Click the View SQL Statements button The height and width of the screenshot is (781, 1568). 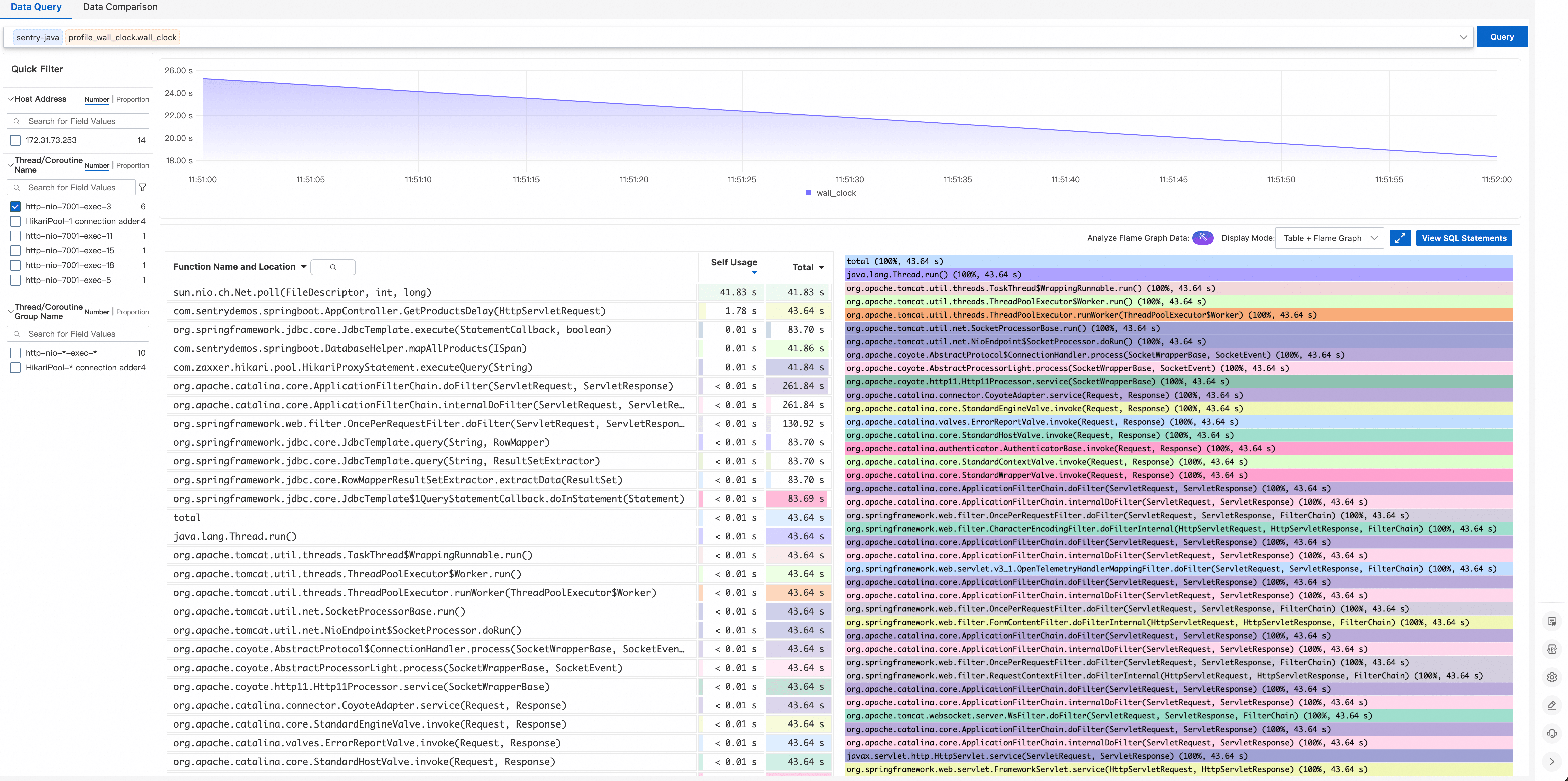(x=1464, y=238)
